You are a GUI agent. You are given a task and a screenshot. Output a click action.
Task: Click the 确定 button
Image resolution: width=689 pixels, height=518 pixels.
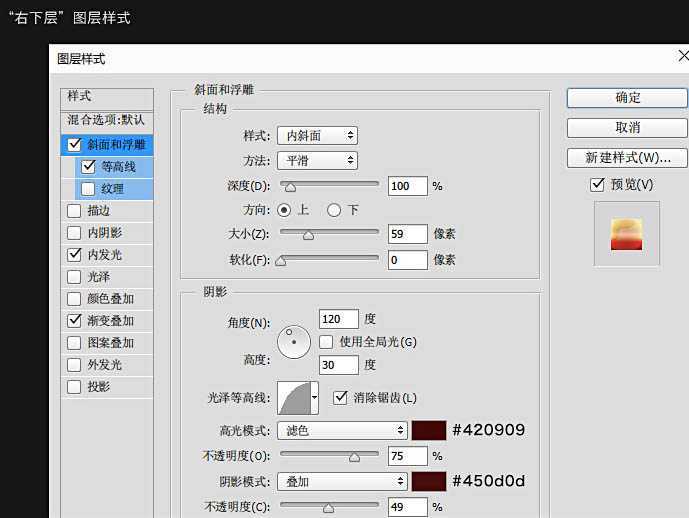click(x=627, y=98)
